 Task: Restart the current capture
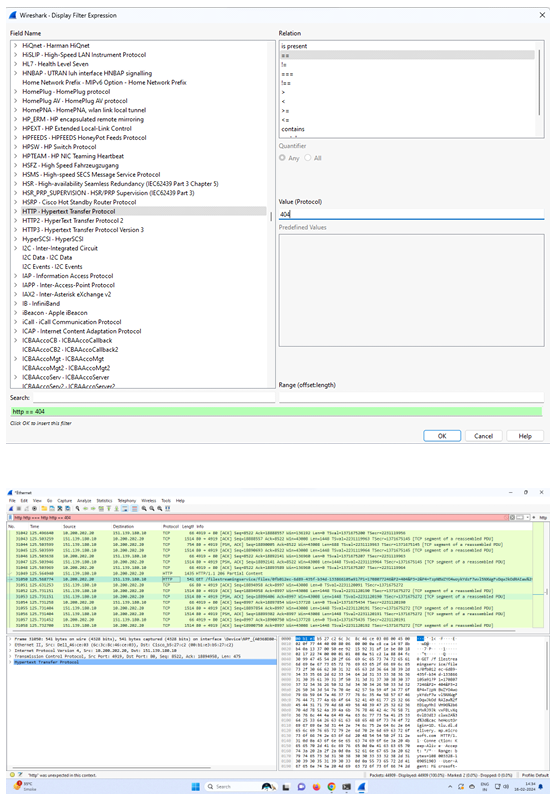(27, 509)
